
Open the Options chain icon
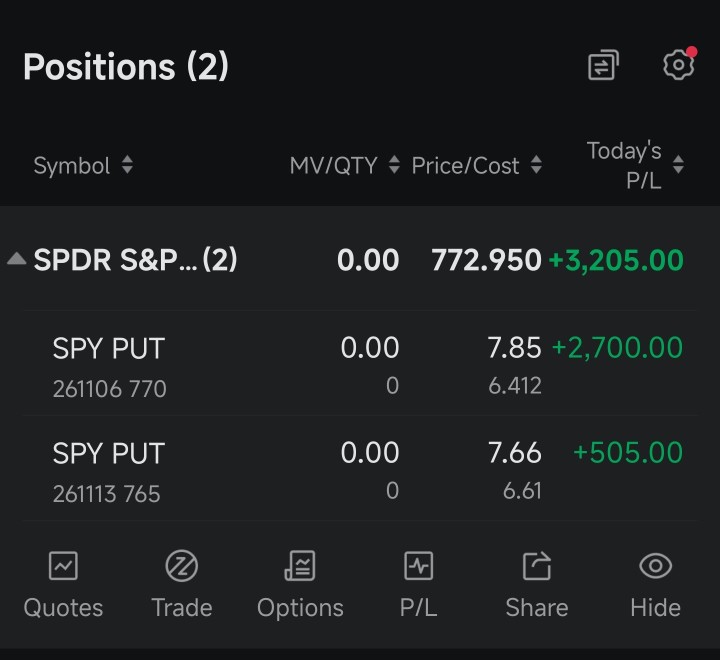pyautogui.click(x=300, y=566)
